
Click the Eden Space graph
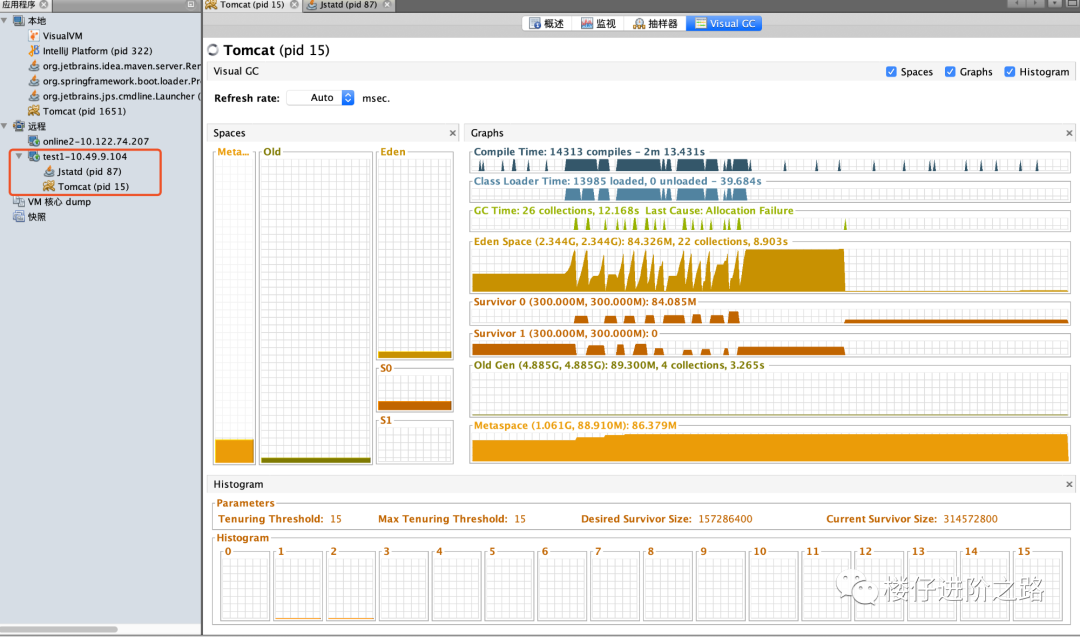(769, 269)
